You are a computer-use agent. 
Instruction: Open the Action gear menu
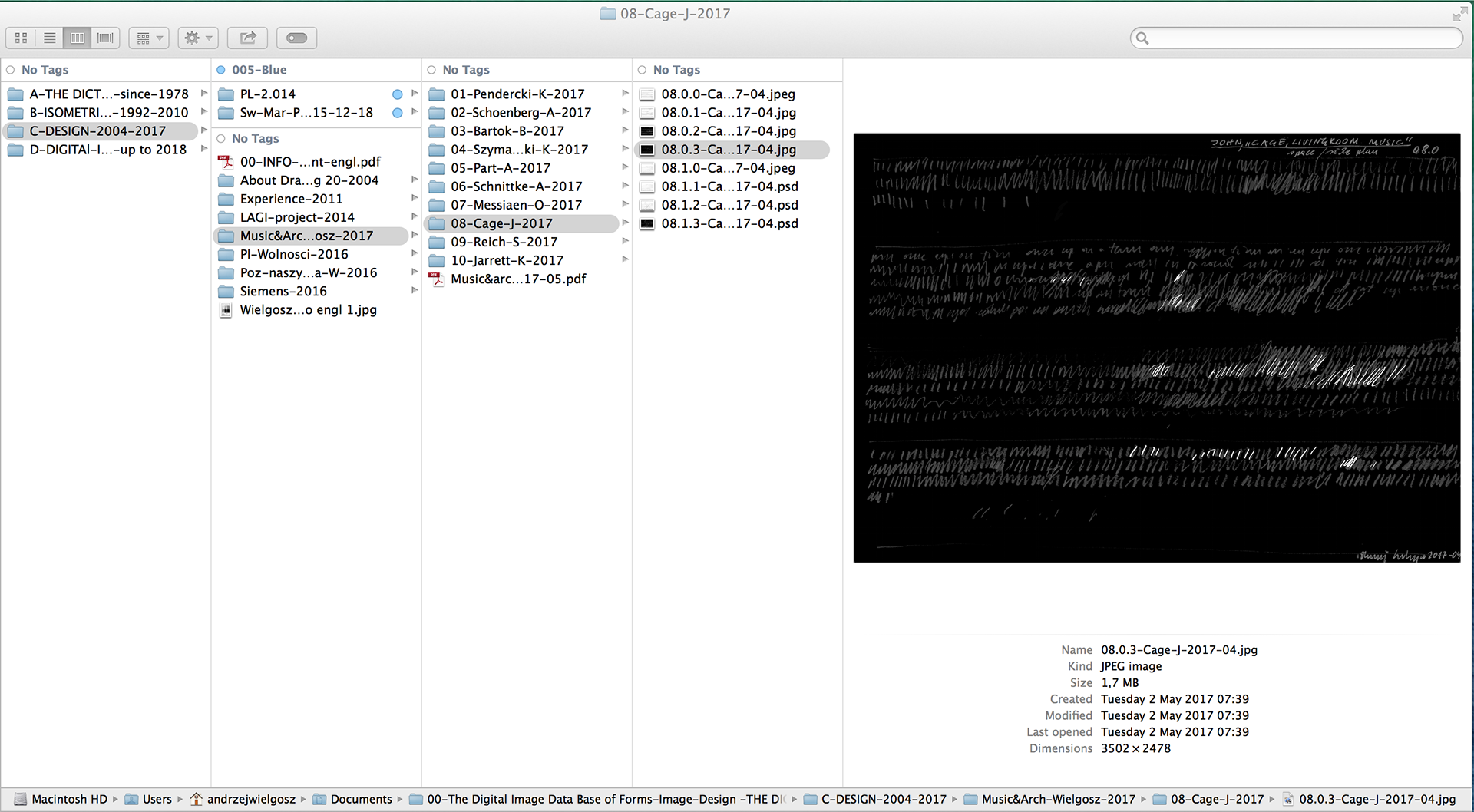[198, 38]
